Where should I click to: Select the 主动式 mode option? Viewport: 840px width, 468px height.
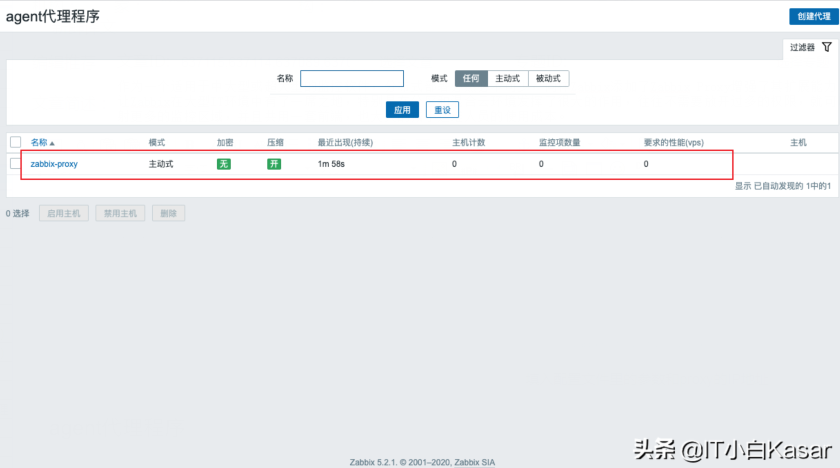(508, 78)
